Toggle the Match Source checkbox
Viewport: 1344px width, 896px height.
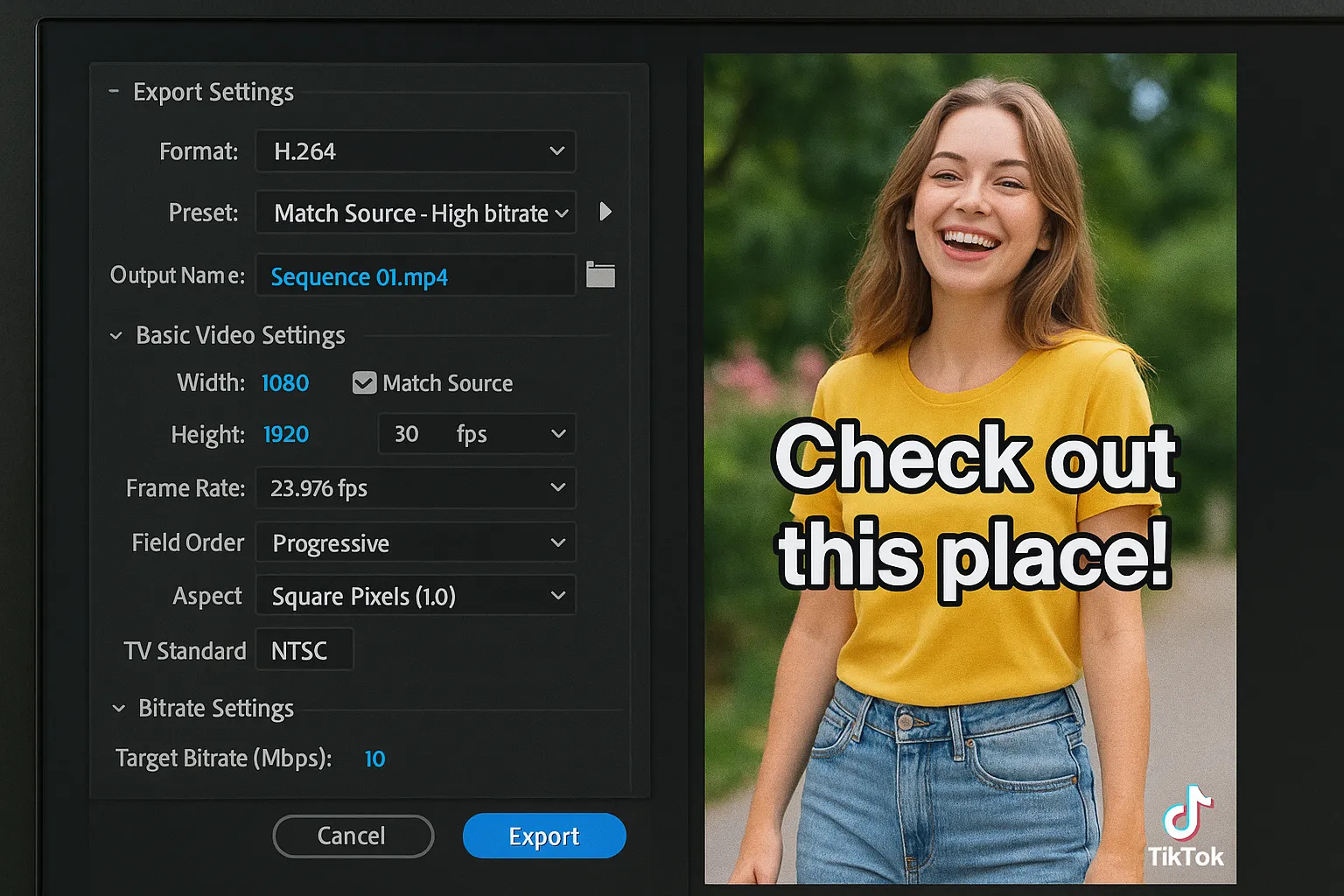364,383
